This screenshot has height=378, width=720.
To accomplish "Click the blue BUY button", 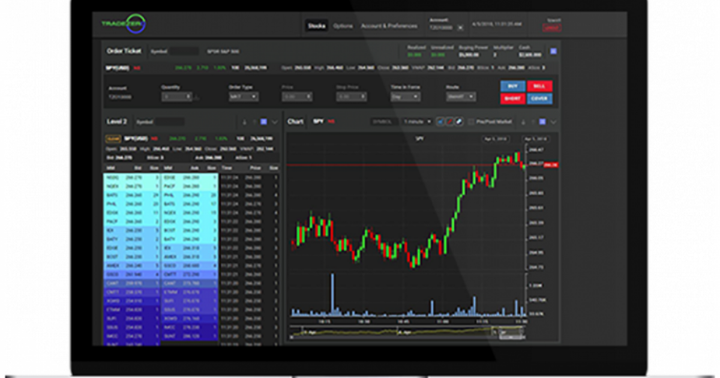I will coord(512,86).
